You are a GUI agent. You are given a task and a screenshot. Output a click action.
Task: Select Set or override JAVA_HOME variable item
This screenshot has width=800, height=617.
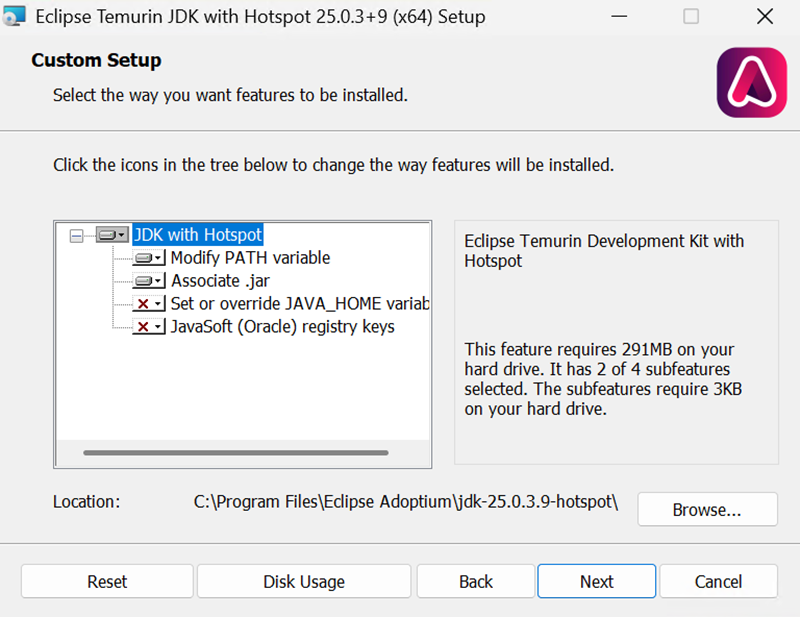tap(300, 304)
